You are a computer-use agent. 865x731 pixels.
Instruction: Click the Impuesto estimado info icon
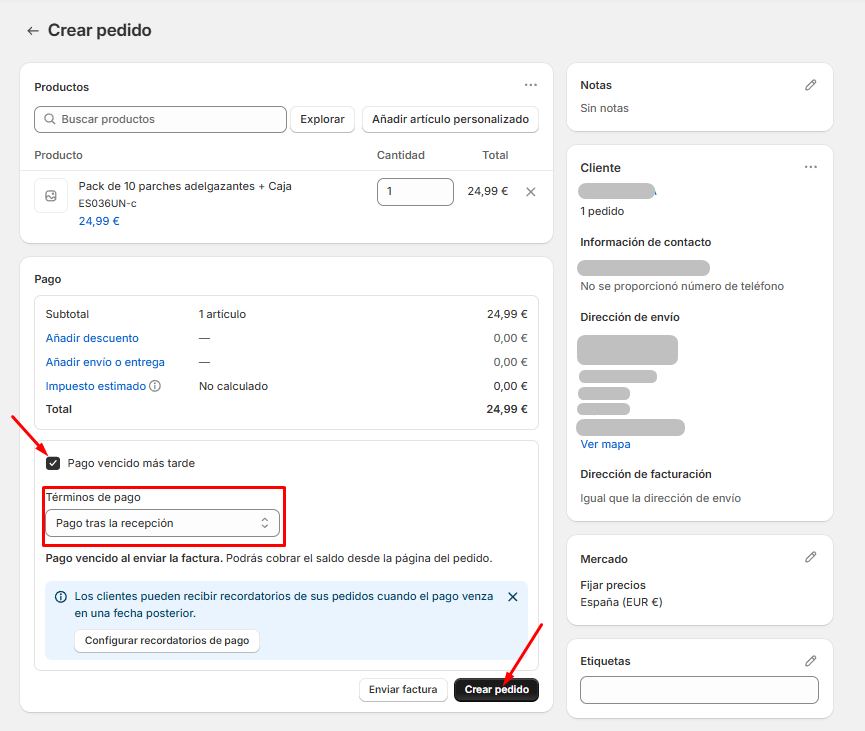[155, 386]
